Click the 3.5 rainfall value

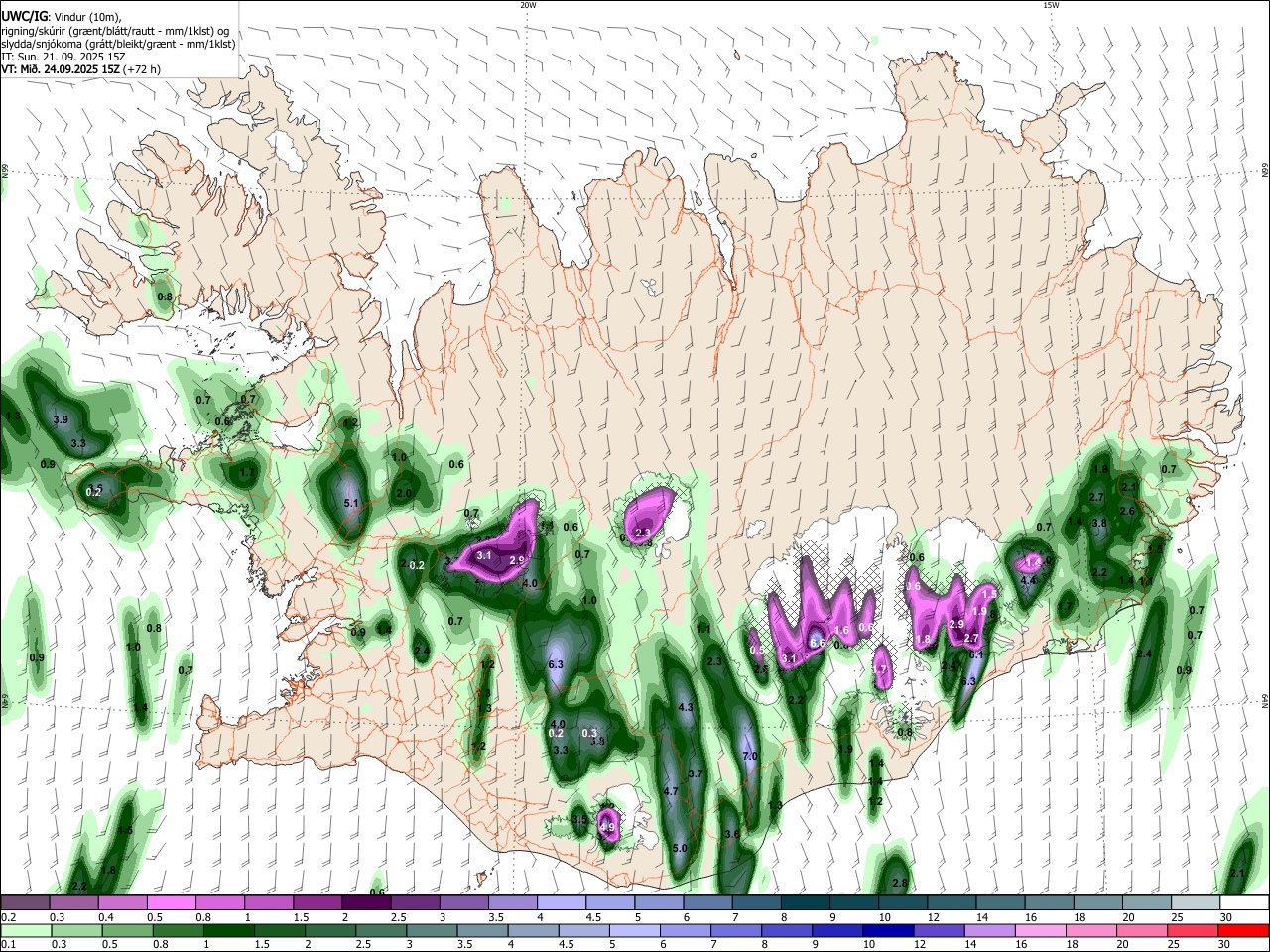click(580, 820)
